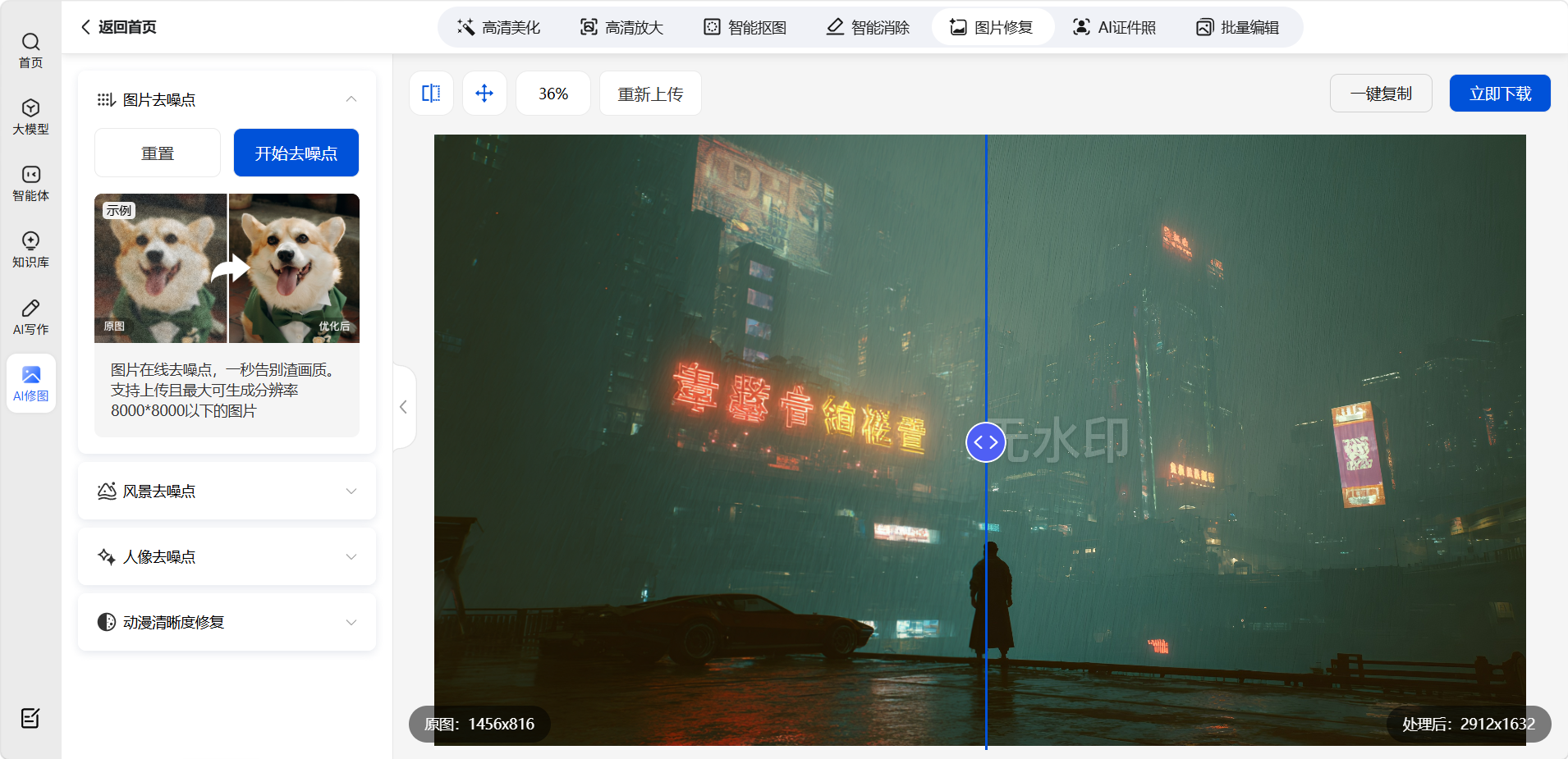
Task: Click the 立即下载 button
Action: click(1500, 94)
